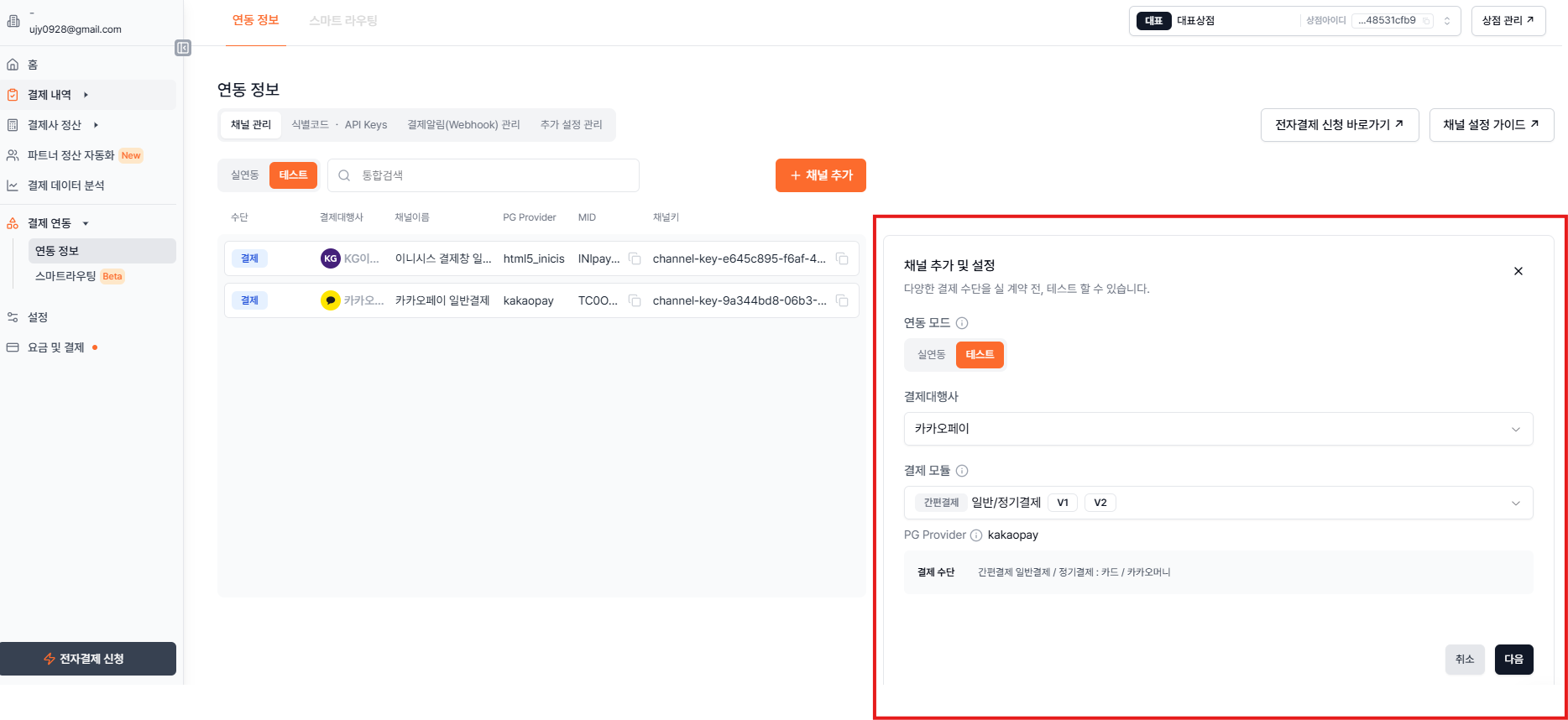The image size is (1568, 720).
Task: Switch channel list to 실연동 mode
Action: click(245, 175)
